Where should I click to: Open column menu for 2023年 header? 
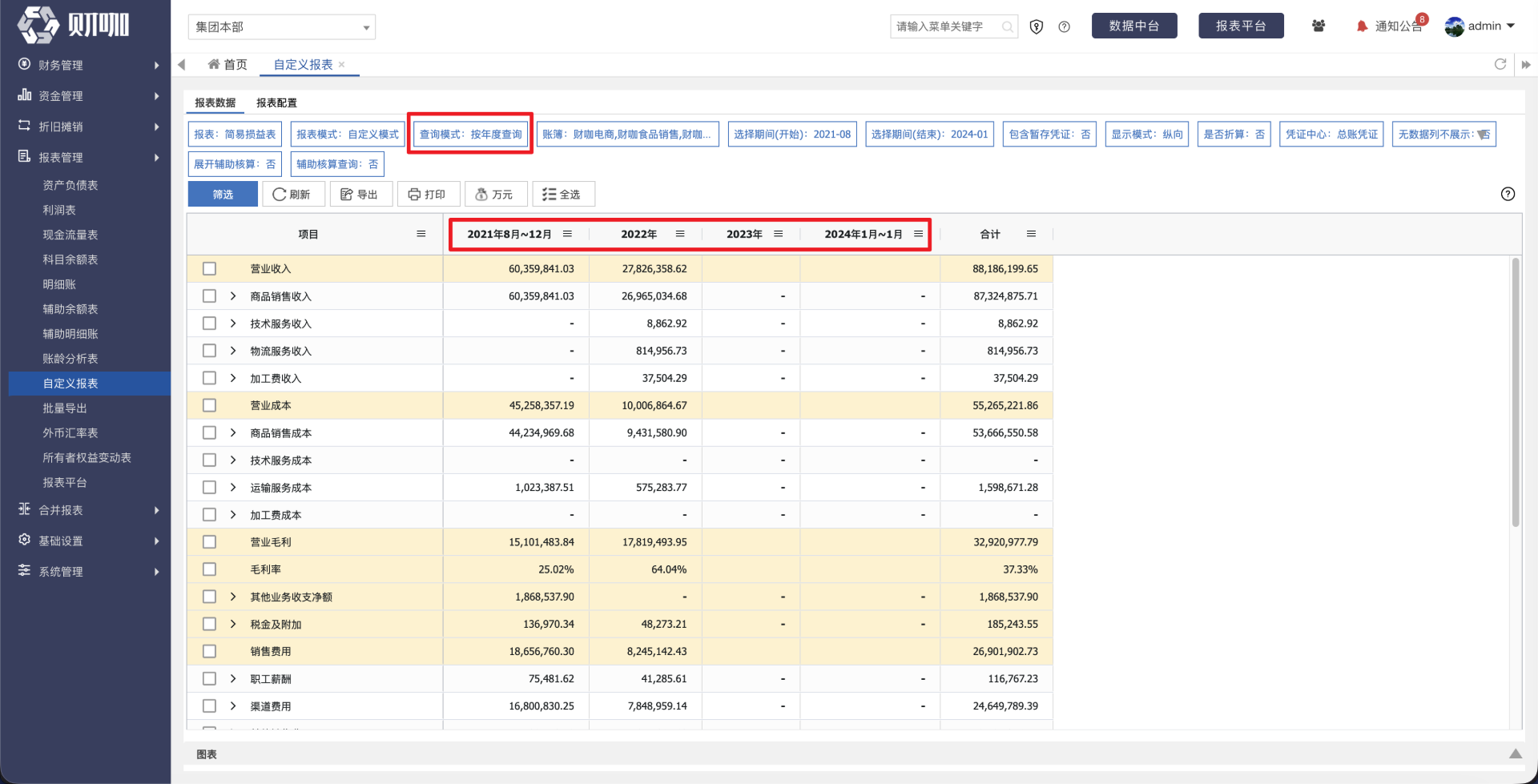pyautogui.click(x=779, y=234)
